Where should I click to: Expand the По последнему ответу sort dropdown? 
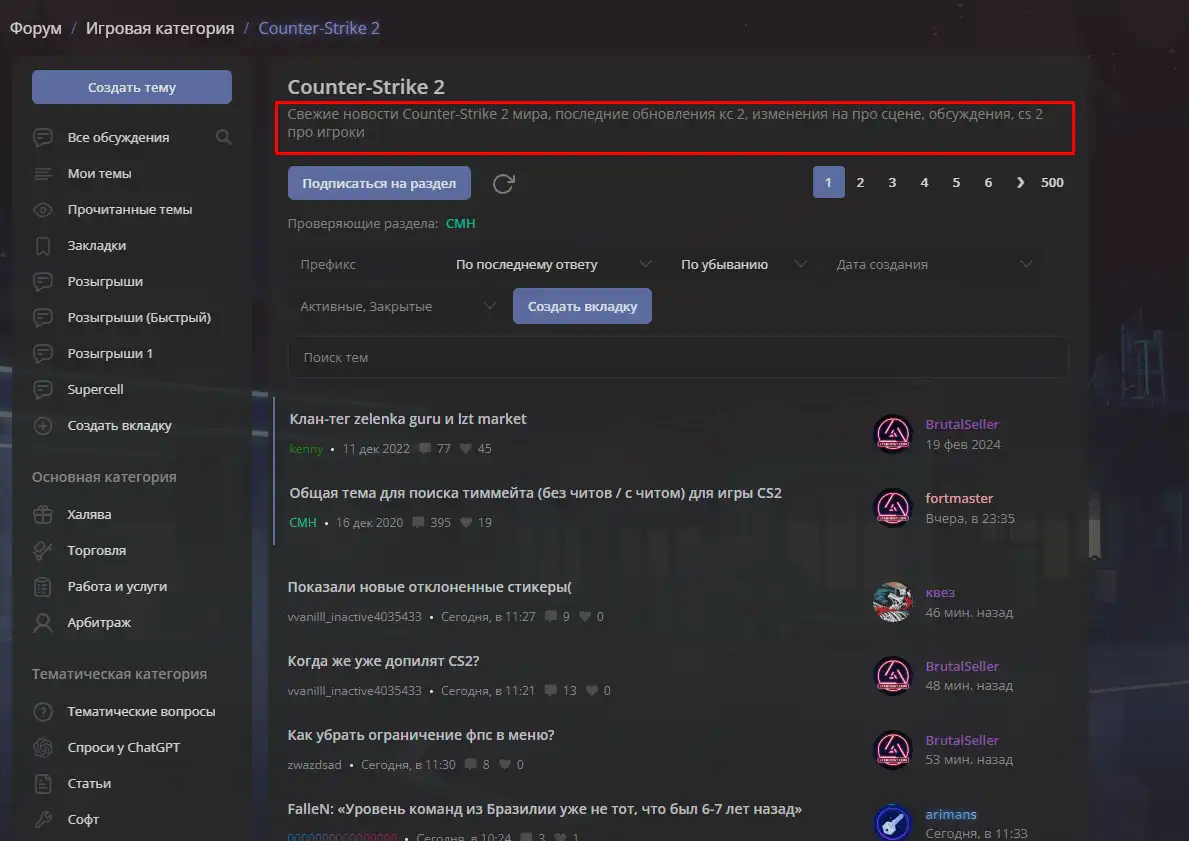554,265
